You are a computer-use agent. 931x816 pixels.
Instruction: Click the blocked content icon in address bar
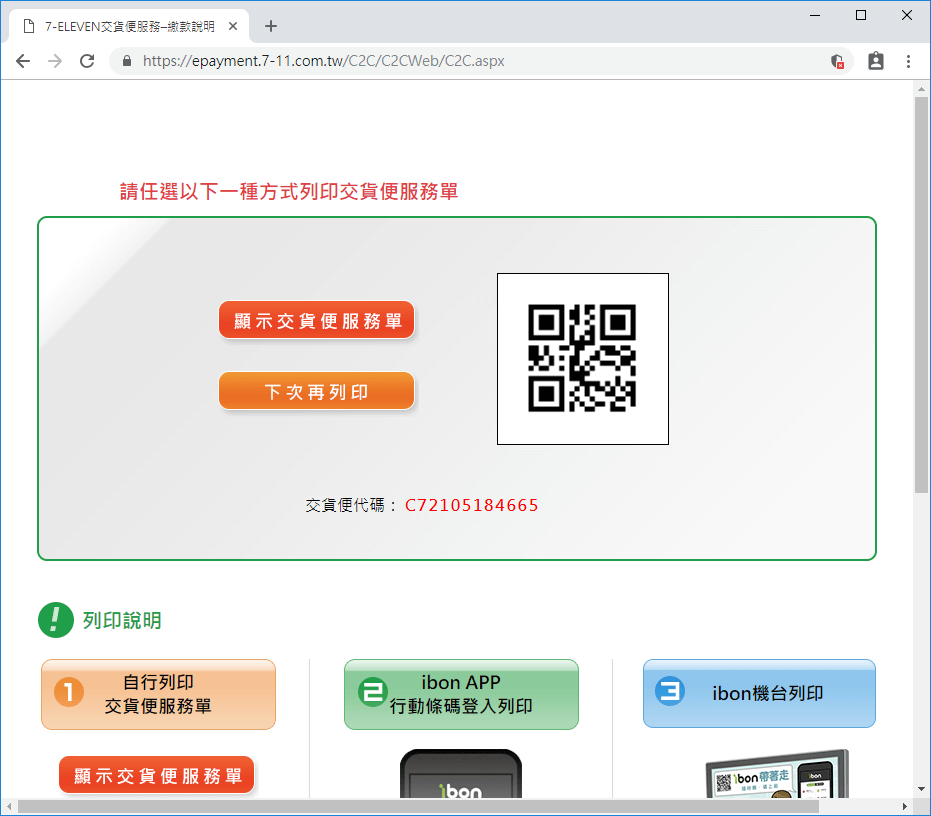pyautogui.click(x=838, y=61)
